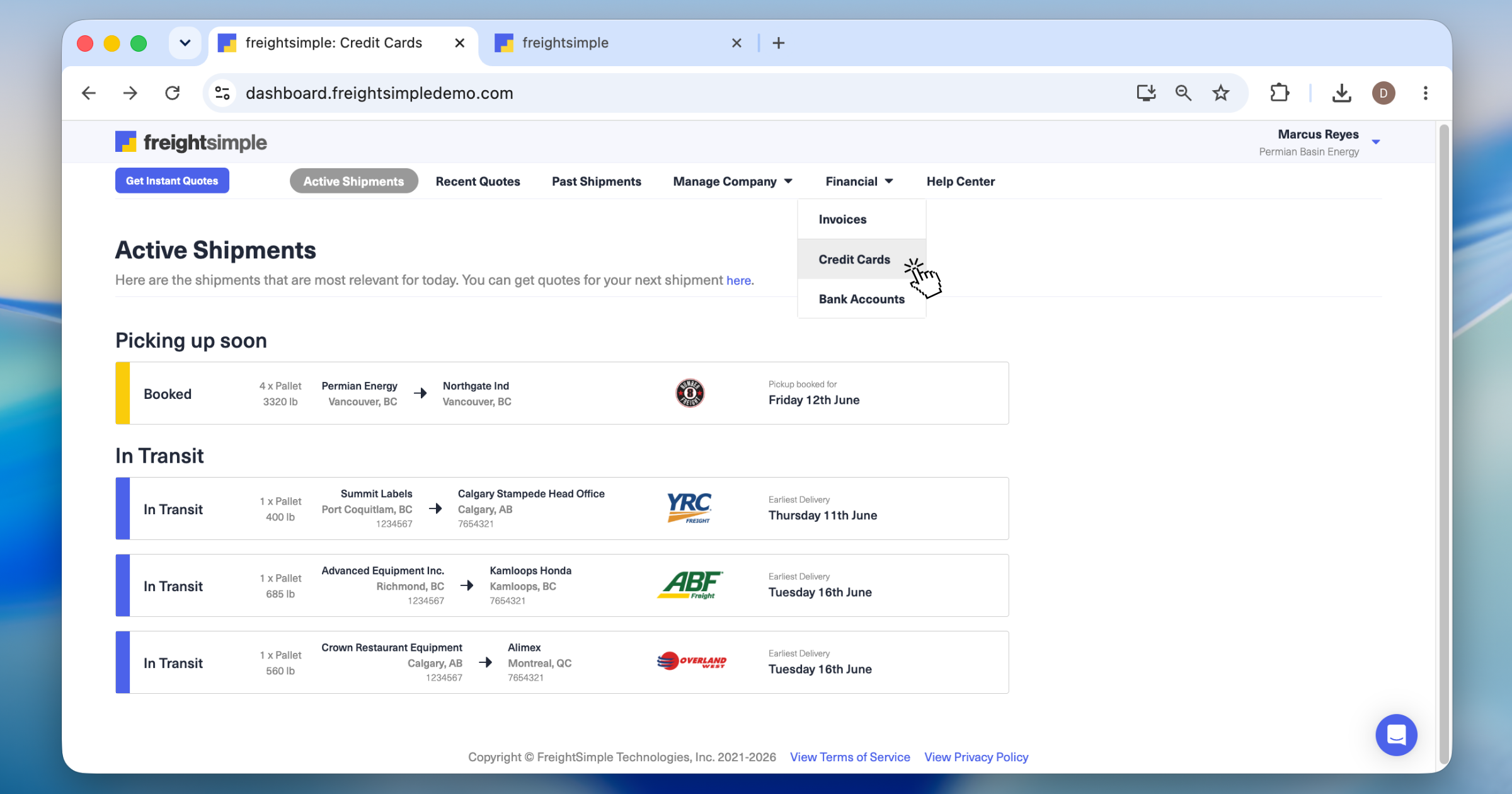
Task: Click 'Calgary Stampede Head Office' text
Action: 531,493
